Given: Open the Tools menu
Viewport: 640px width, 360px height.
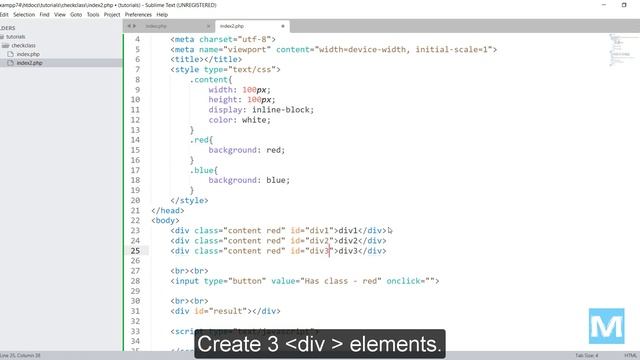Looking at the screenshot, I should [x=93, y=14].
